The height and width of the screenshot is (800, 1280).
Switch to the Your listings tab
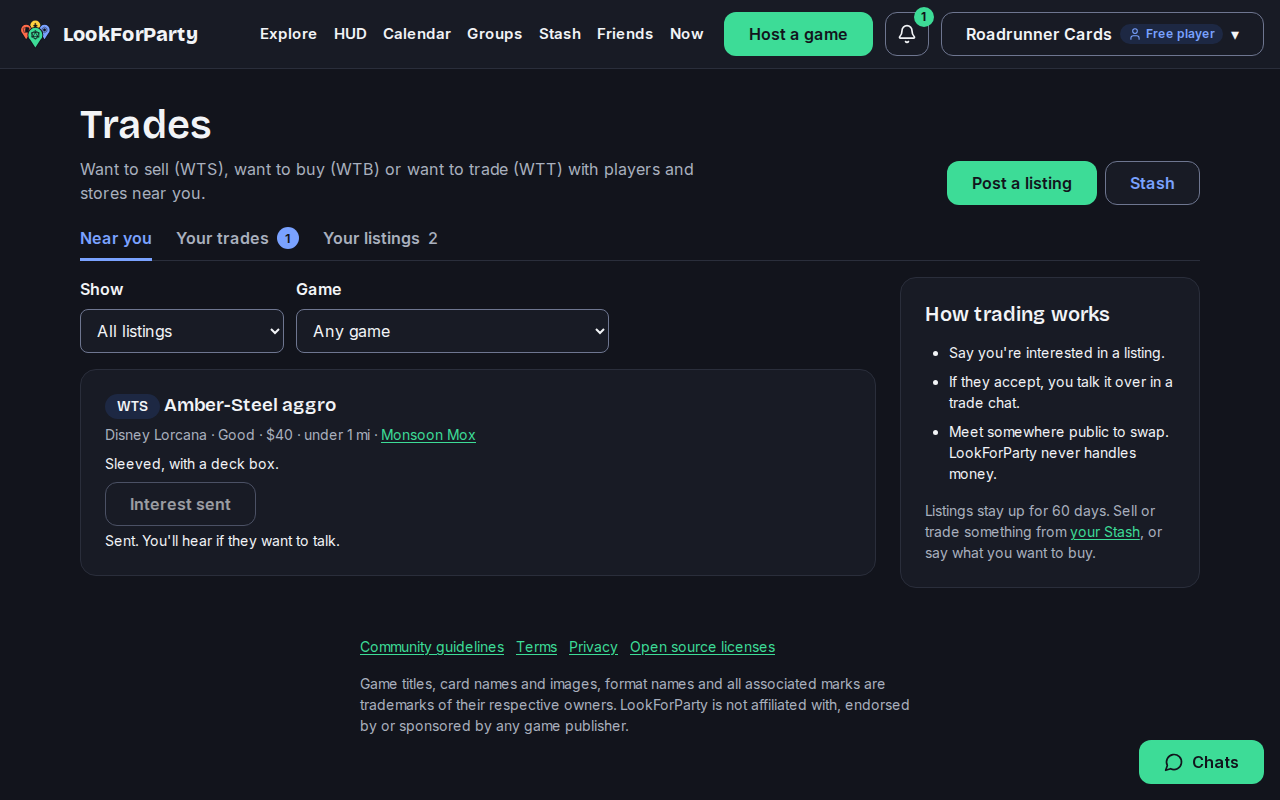(x=380, y=238)
